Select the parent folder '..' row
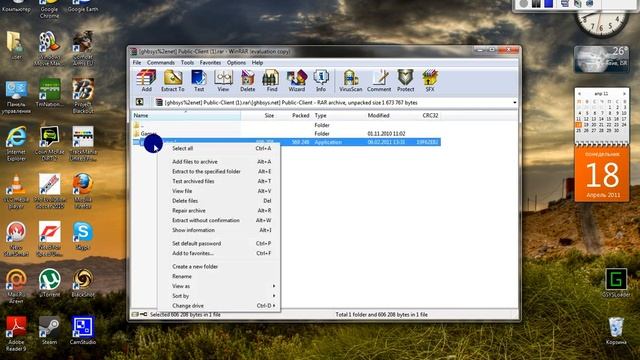Screen dimensions: 640x360 pos(286,125)
